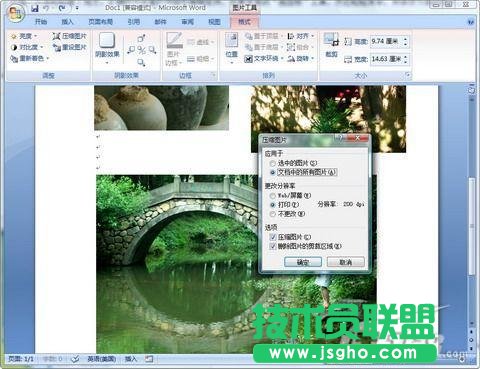Open the 旋转 rotate menu
Viewport: 480px width, 369px height.
(301, 59)
